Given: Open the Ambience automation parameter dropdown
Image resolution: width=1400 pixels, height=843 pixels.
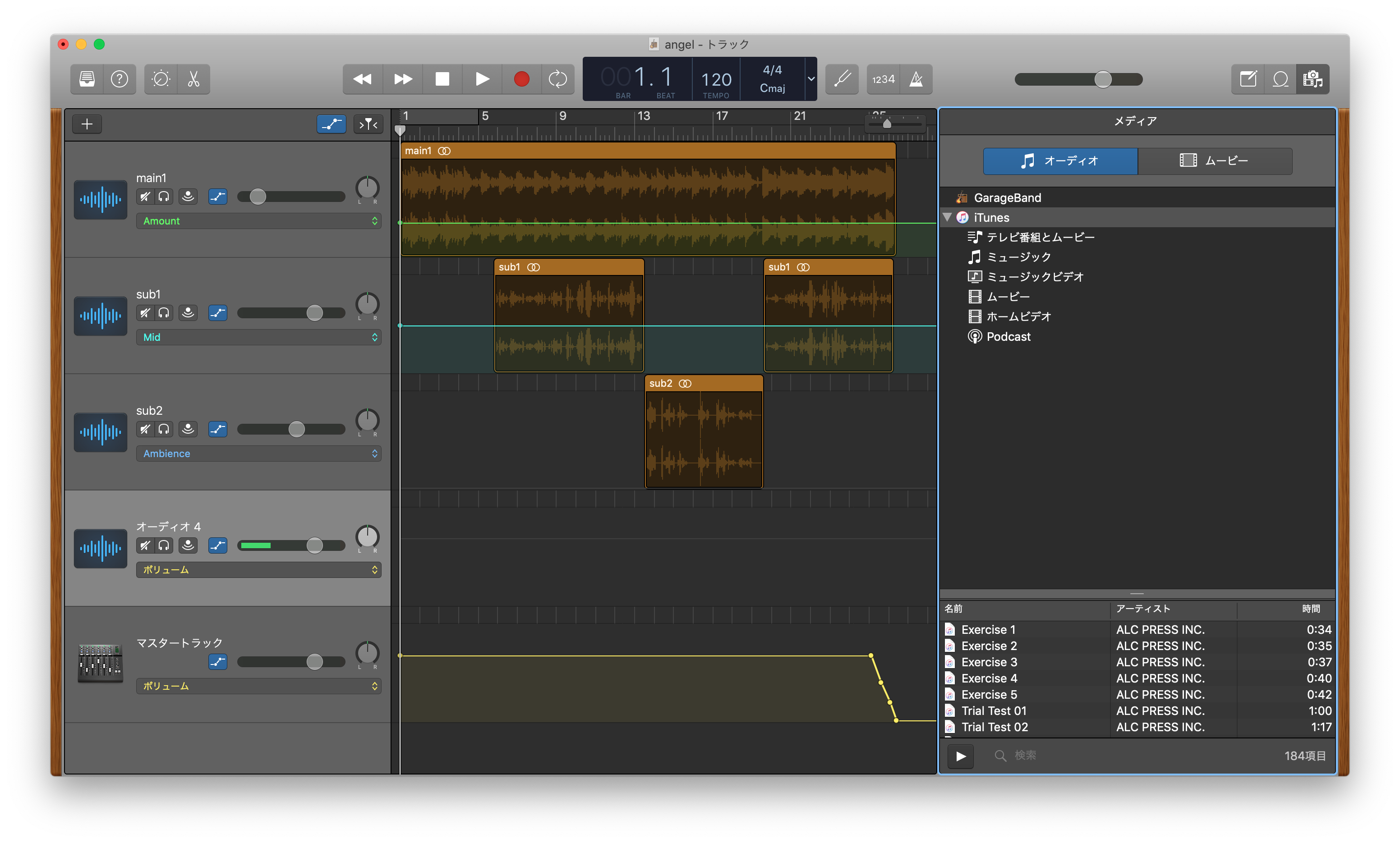Looking at the screenshot, I should [x=258, y=454].
